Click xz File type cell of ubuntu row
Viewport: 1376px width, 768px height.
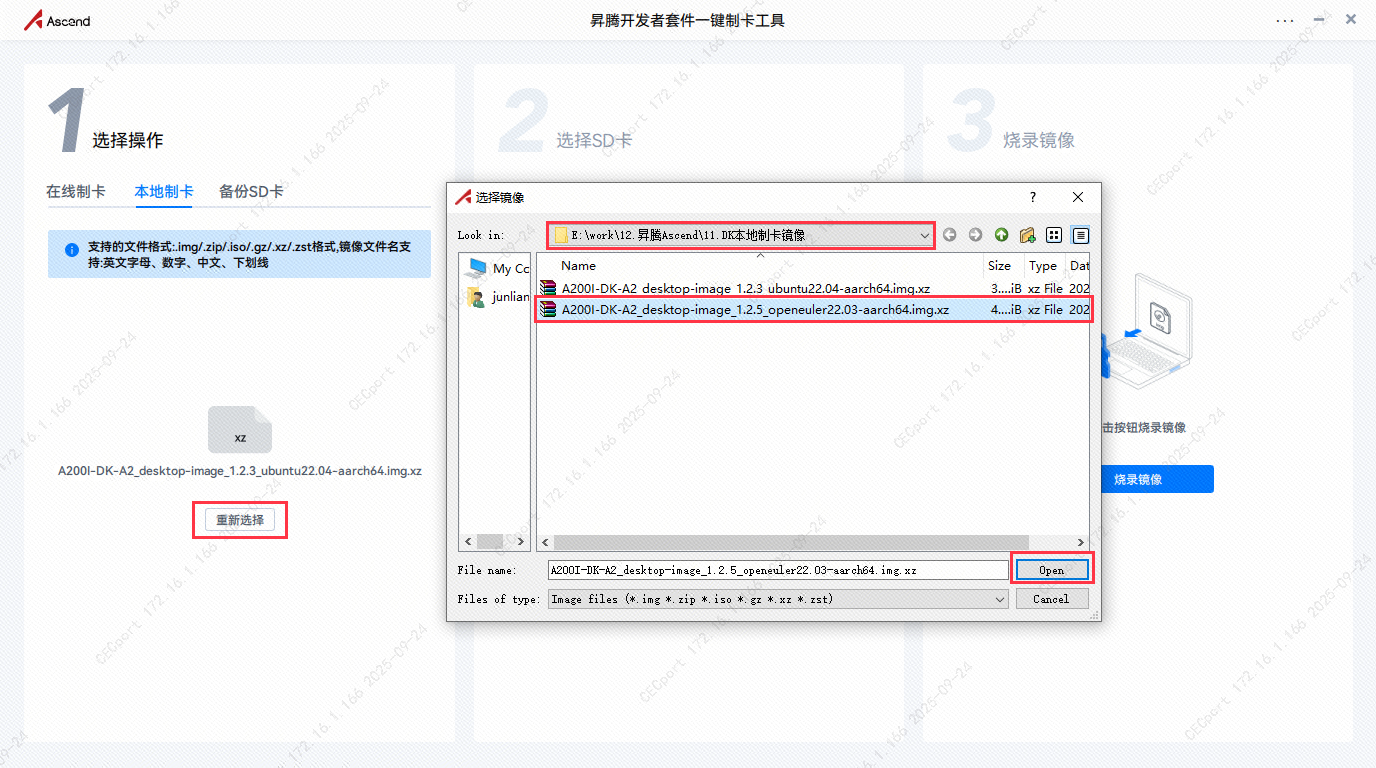pos(1045,289)
